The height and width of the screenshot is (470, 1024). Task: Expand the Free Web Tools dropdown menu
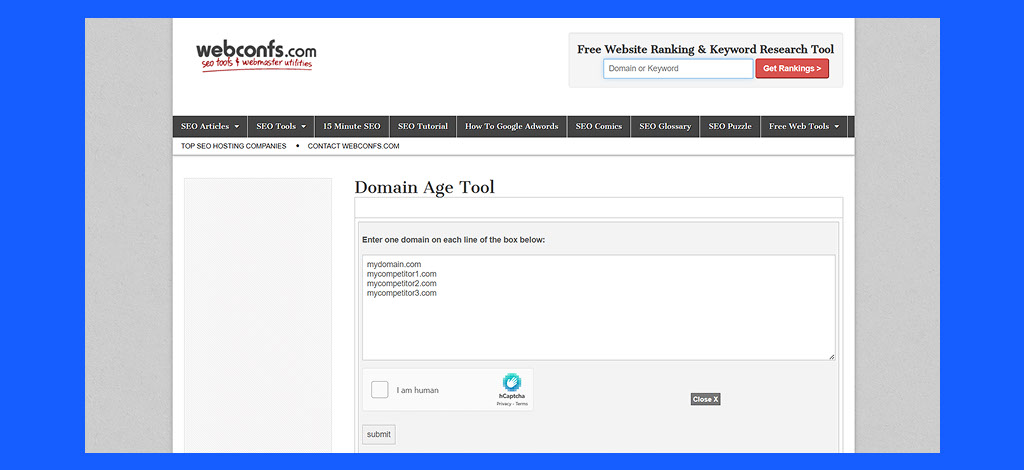[804, 127]
